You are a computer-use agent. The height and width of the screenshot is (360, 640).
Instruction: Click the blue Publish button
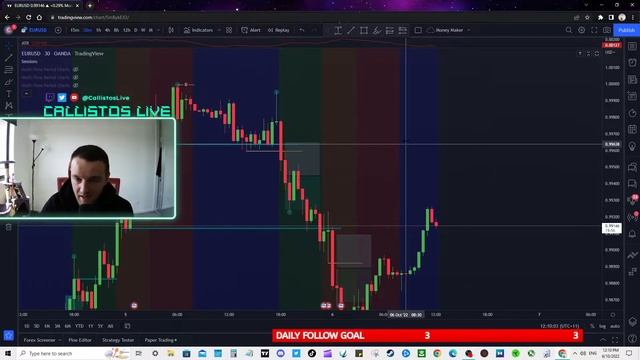tap(626, 30)
